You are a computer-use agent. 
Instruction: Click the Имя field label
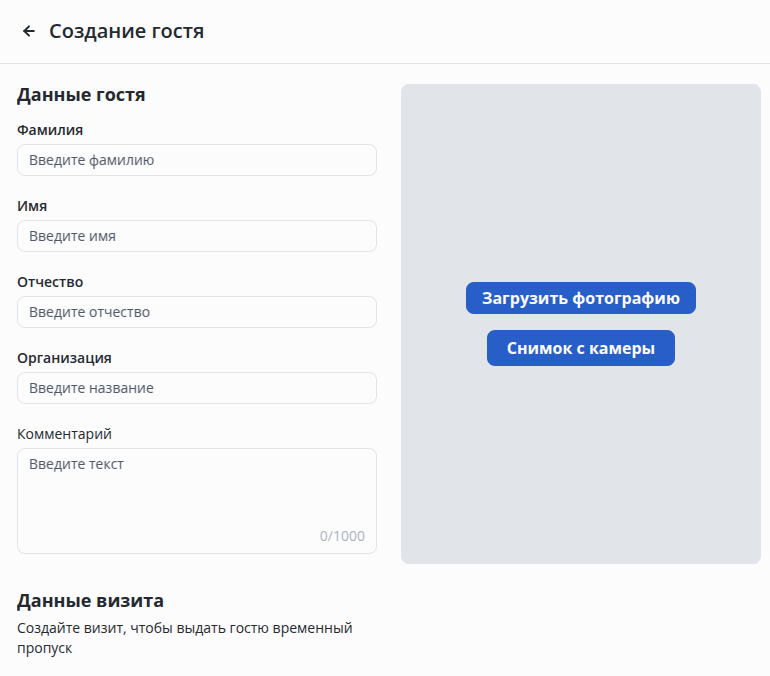(32, 206)
